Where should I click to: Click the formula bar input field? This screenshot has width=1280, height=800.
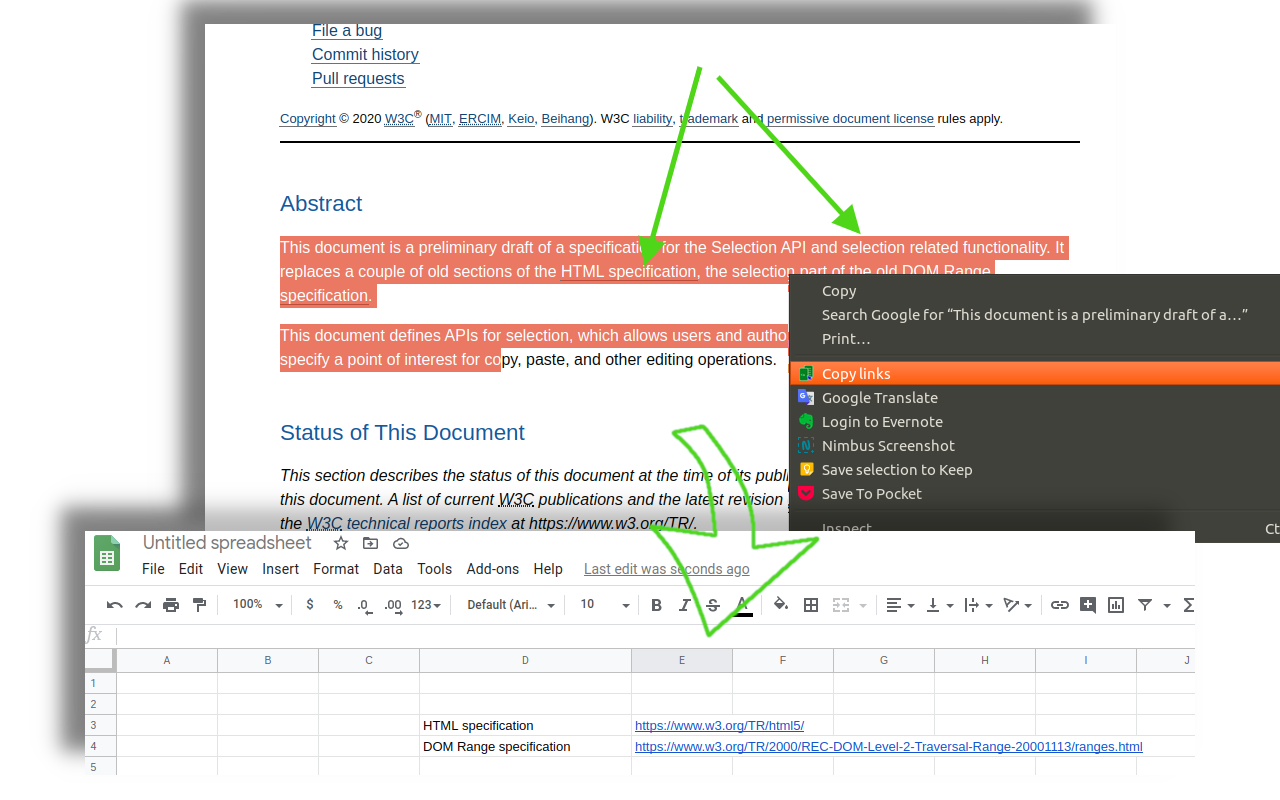coord(655,635)
